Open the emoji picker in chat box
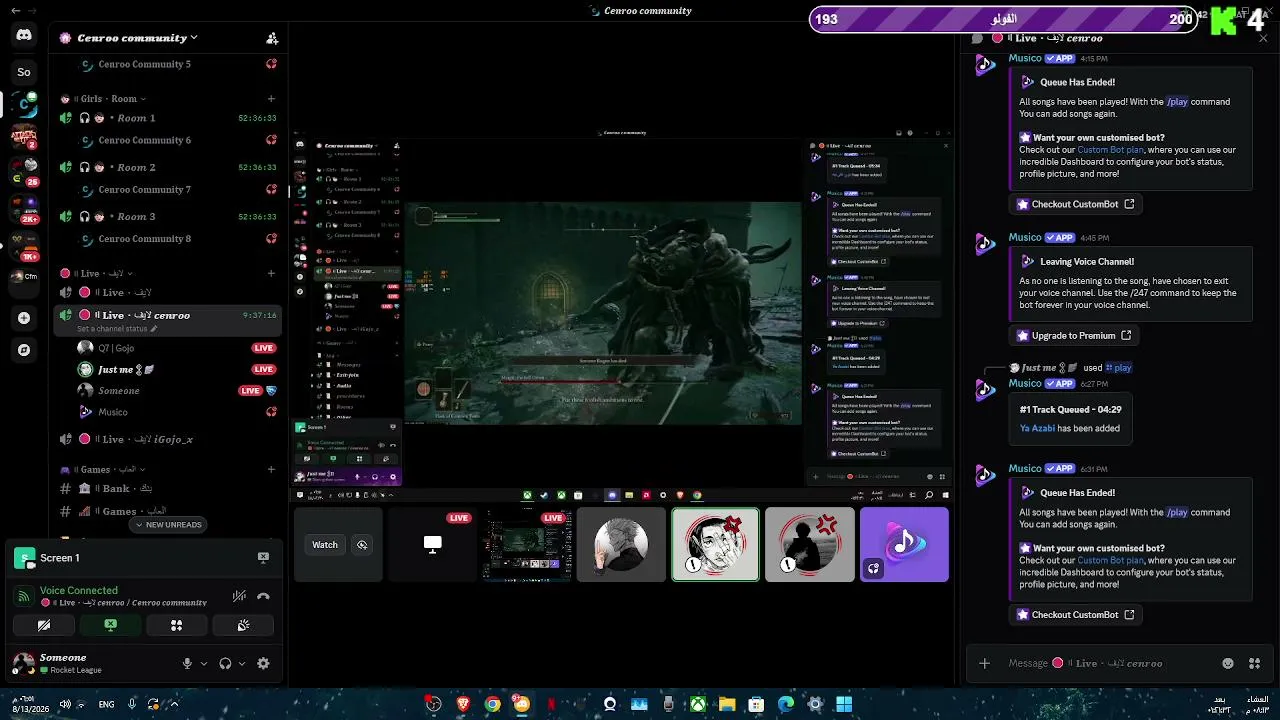1280x720 pixels. 1228,663
